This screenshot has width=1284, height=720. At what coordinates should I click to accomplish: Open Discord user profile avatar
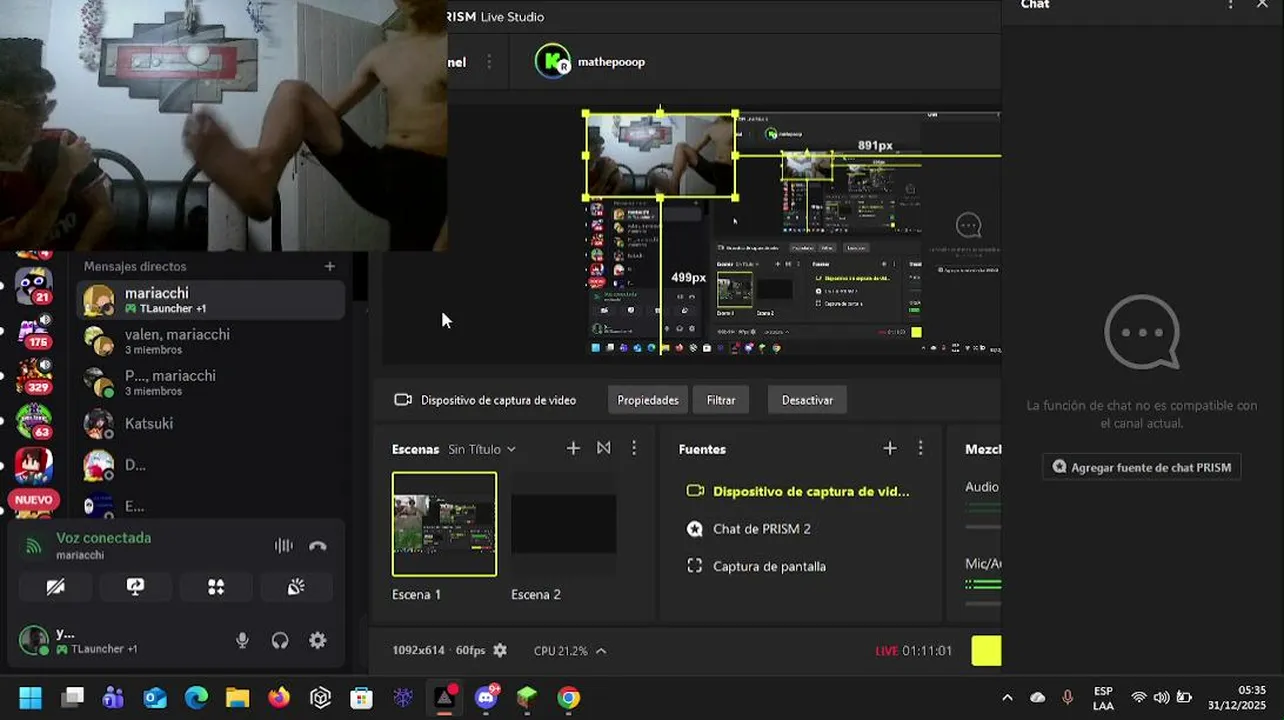coord(34,641)
